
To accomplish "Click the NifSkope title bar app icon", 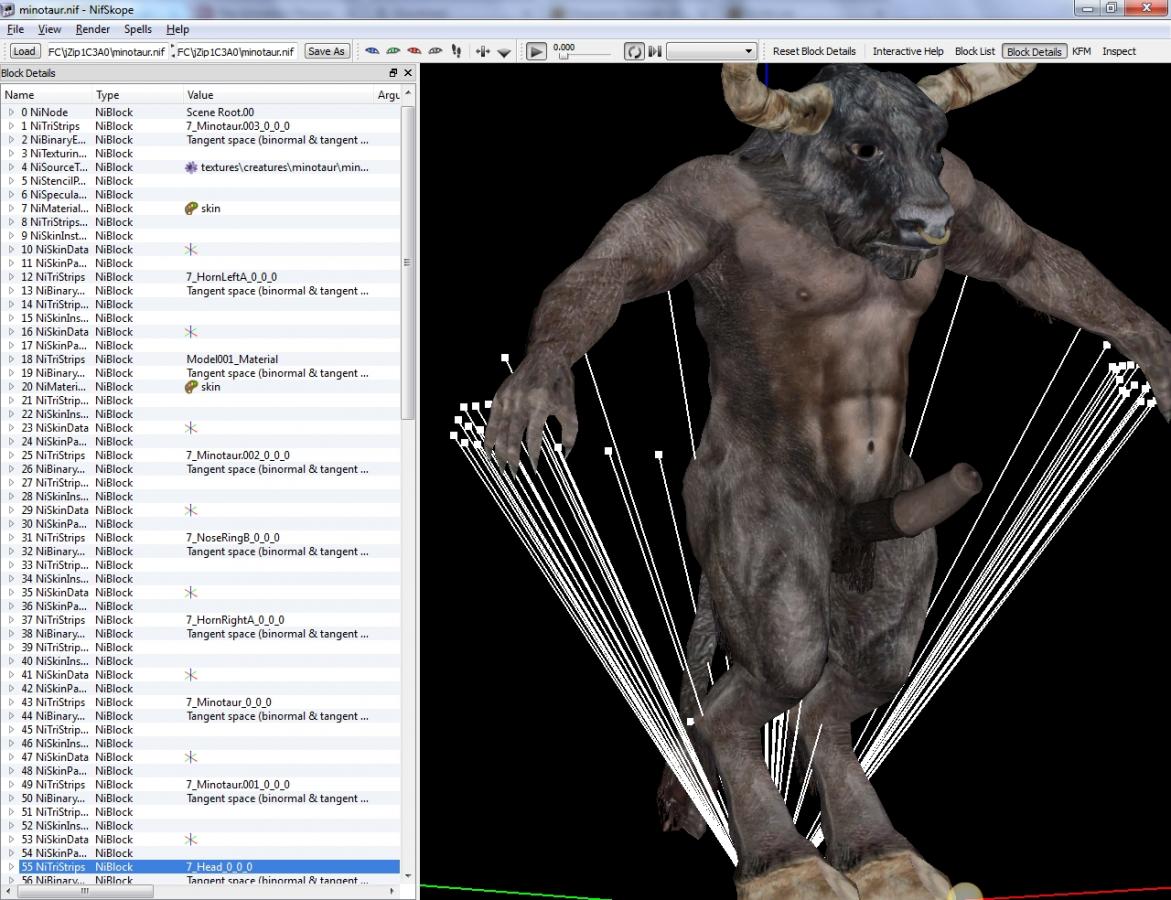I will tap(7, 10).
